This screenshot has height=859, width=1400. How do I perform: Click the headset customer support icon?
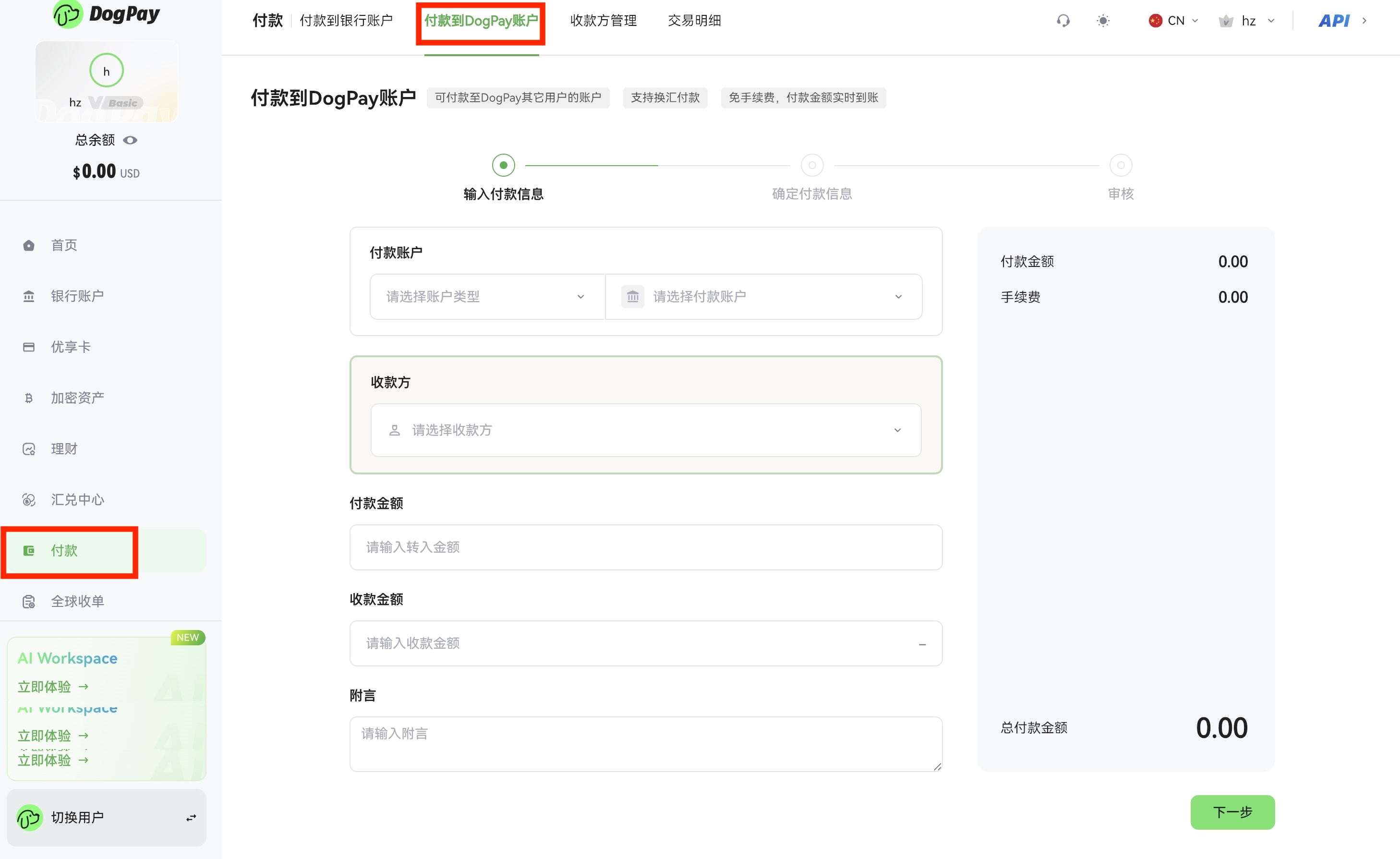click(x=1063, y=21)
